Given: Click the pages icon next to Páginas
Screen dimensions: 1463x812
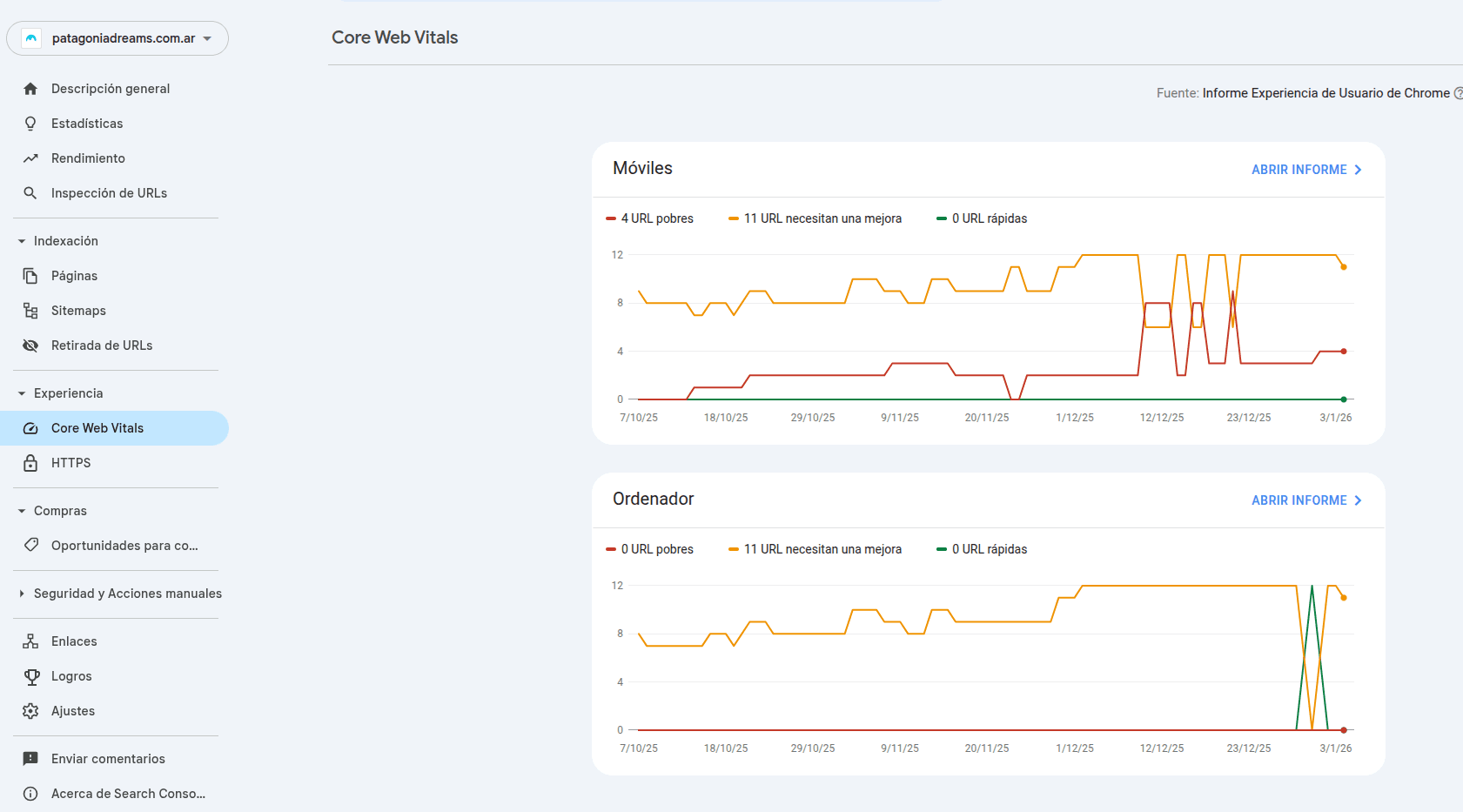Looking at the screenshot, I should coord(30,276).
